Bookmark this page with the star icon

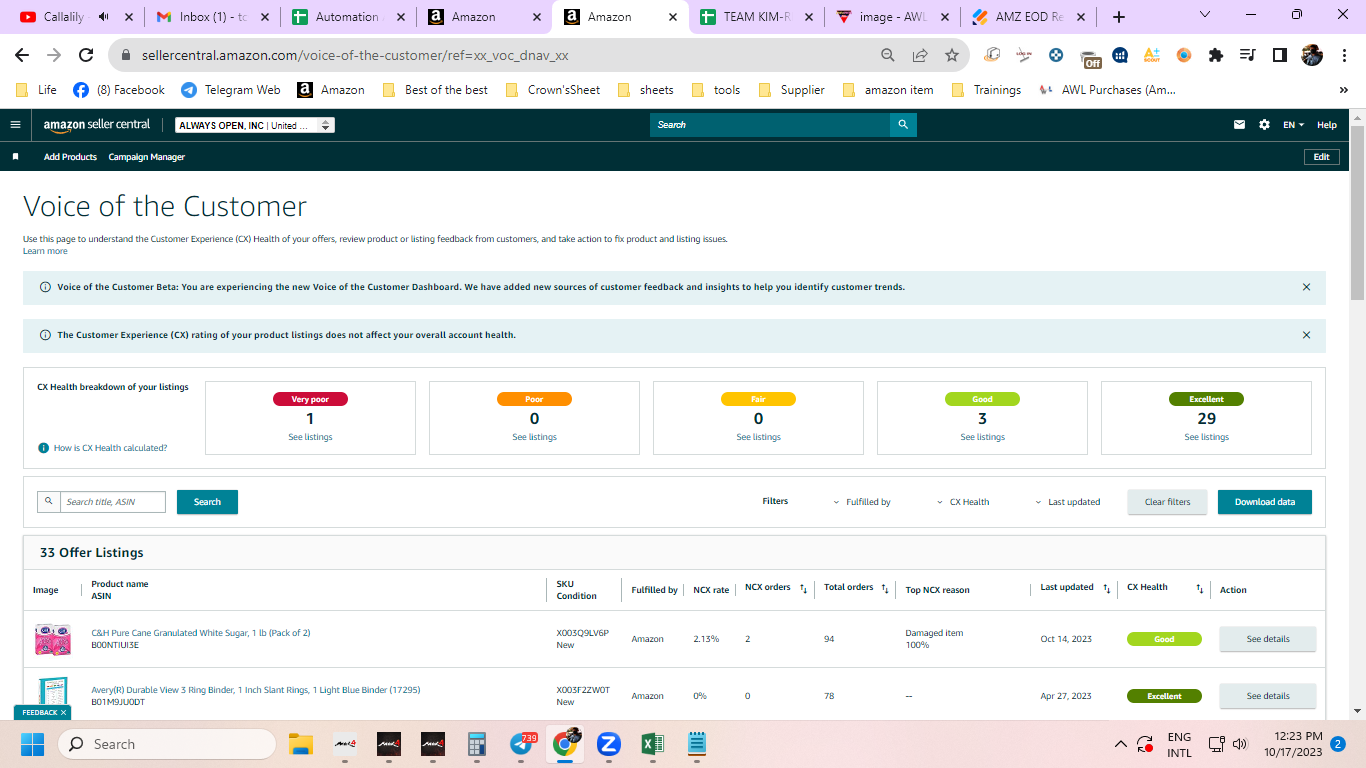click(951, 55)
